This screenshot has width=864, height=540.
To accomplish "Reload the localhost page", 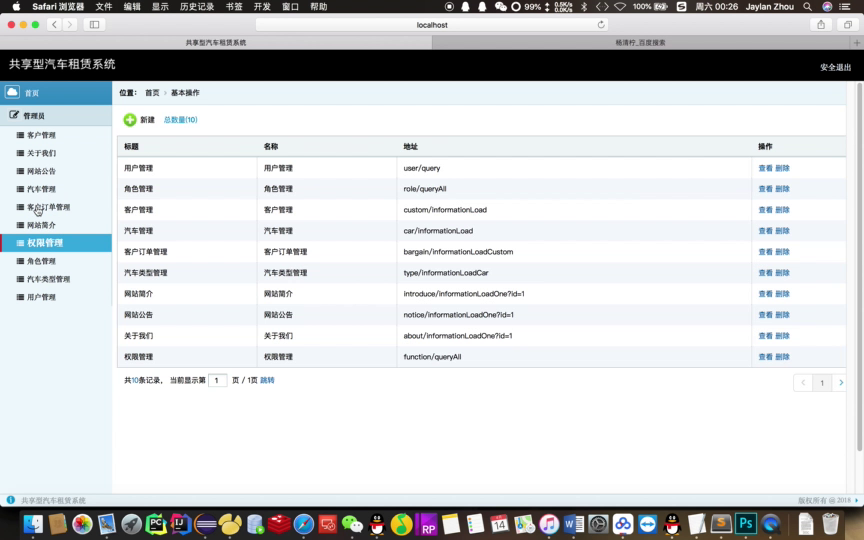I will (601, 24).
